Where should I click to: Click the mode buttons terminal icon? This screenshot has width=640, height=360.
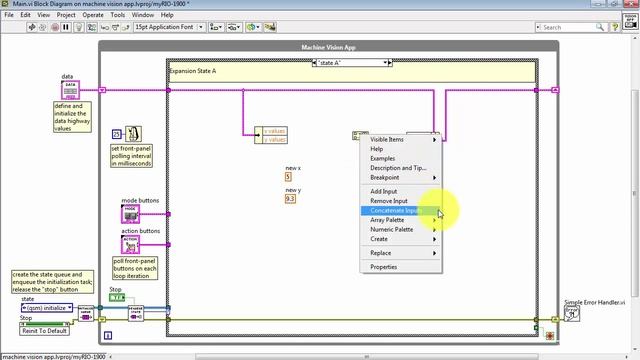click(130, 214)
